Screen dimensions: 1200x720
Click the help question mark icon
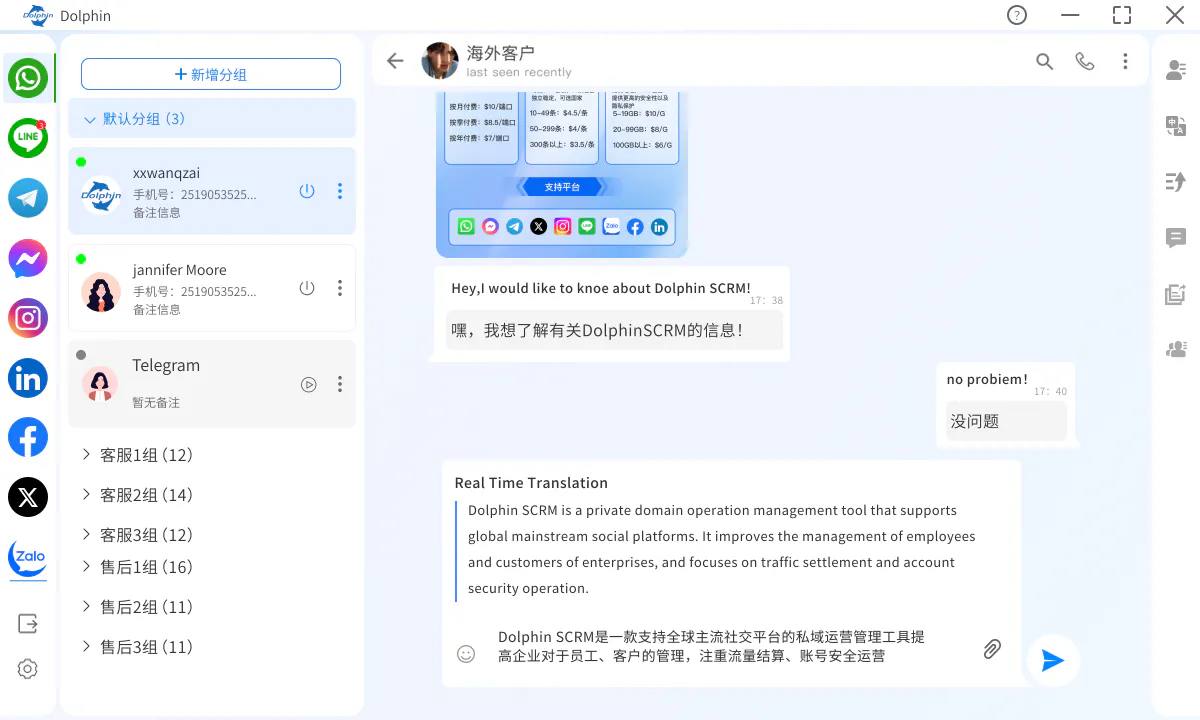click(x=1017, y=15)
